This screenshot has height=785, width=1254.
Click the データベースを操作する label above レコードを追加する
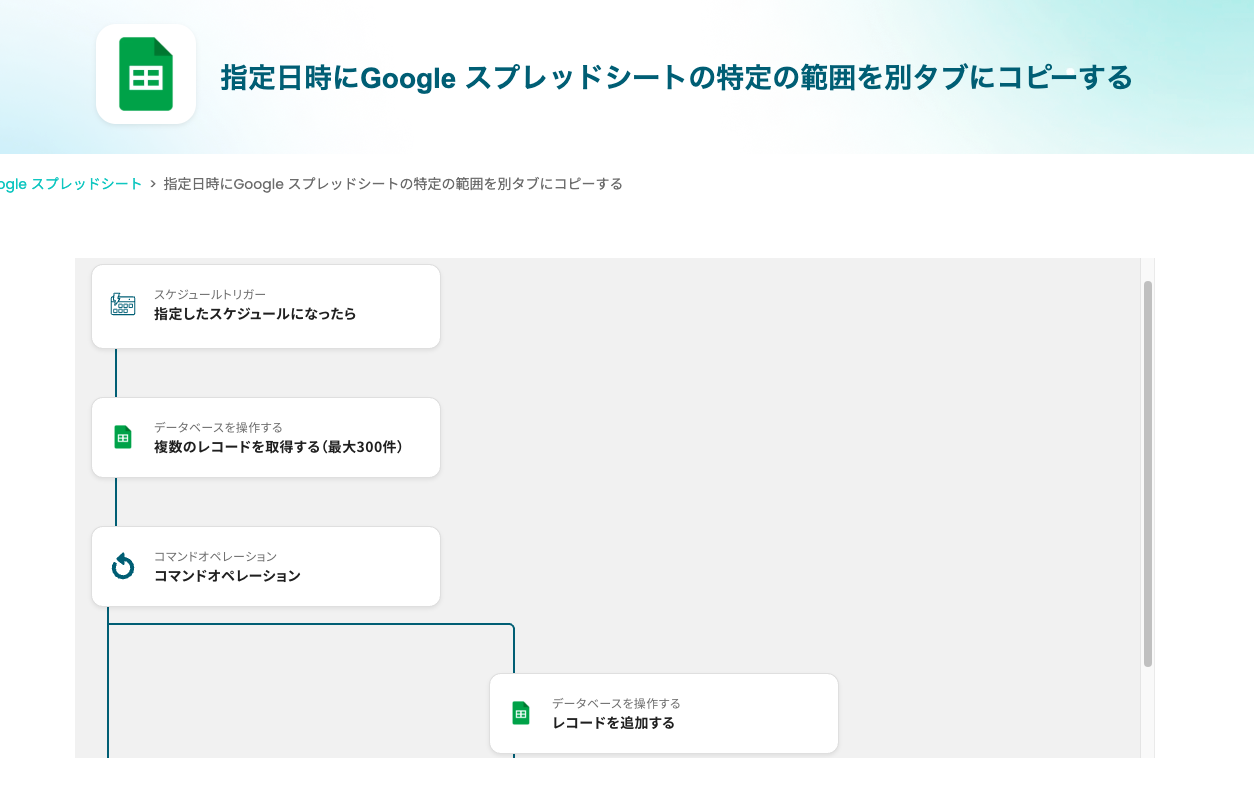616,704
